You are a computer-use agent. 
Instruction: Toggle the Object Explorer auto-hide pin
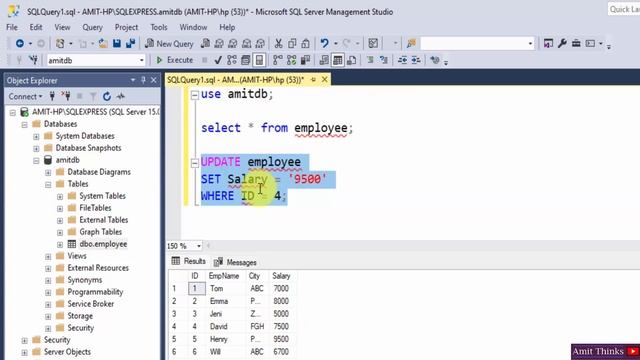tap(143, 80)
